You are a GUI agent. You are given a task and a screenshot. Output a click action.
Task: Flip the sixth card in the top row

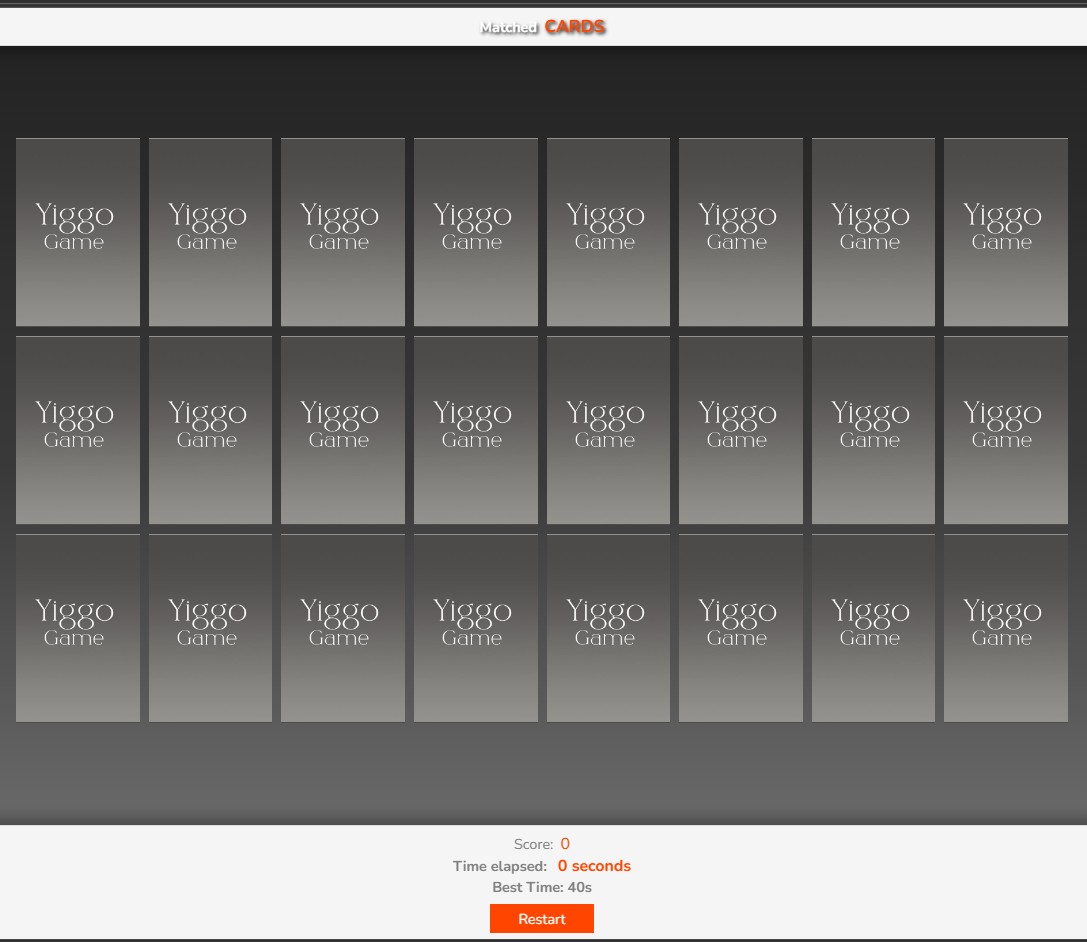click(740, 232)
